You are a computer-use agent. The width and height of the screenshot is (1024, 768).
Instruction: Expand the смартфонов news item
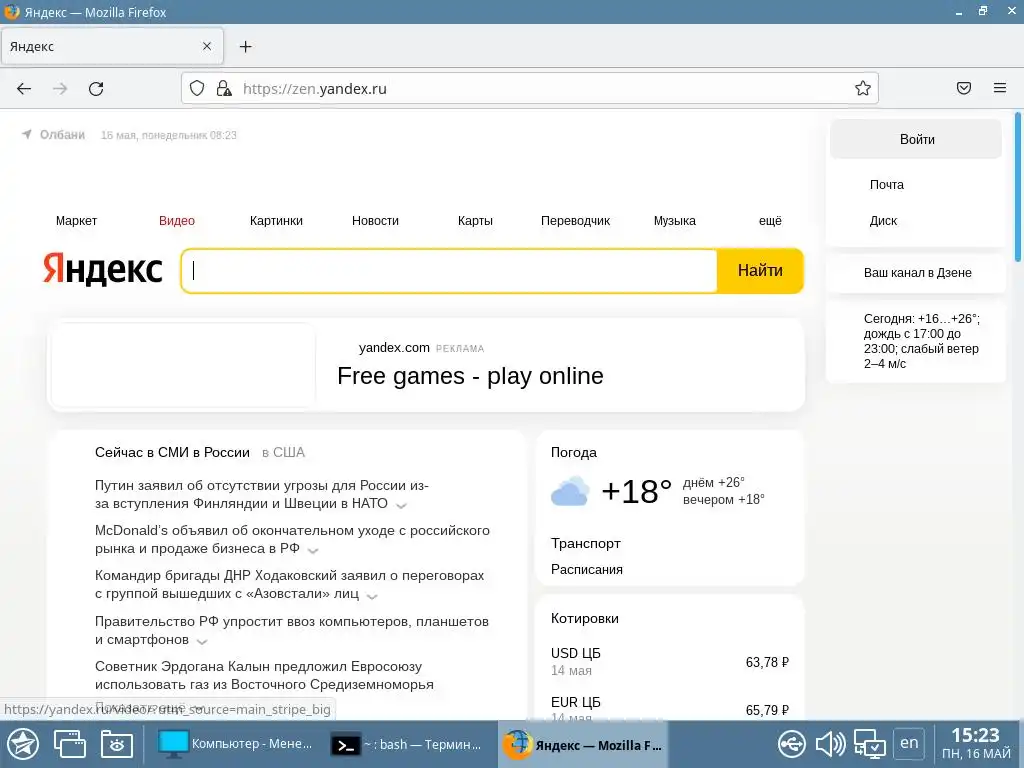pyautogui.click(x=202, y=641)
